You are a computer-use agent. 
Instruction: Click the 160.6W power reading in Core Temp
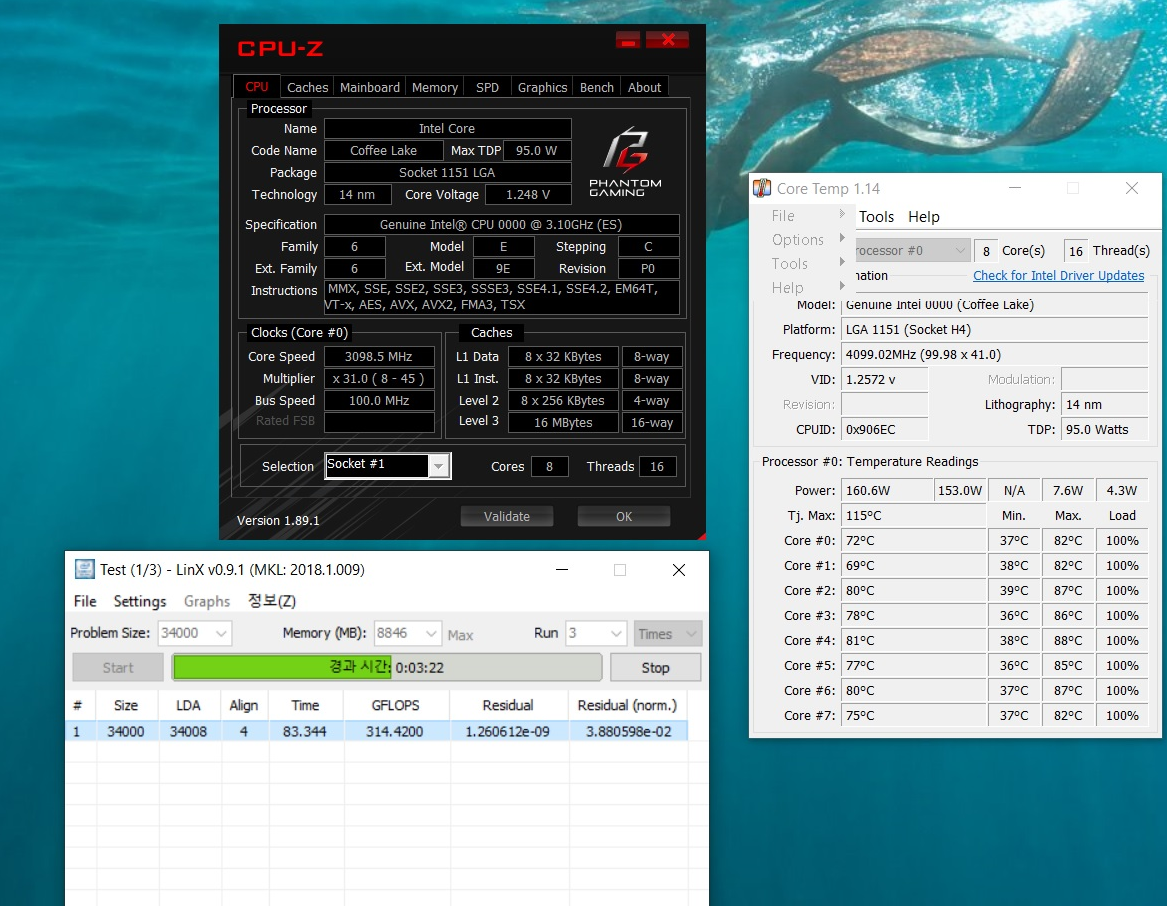coord(886,491)
